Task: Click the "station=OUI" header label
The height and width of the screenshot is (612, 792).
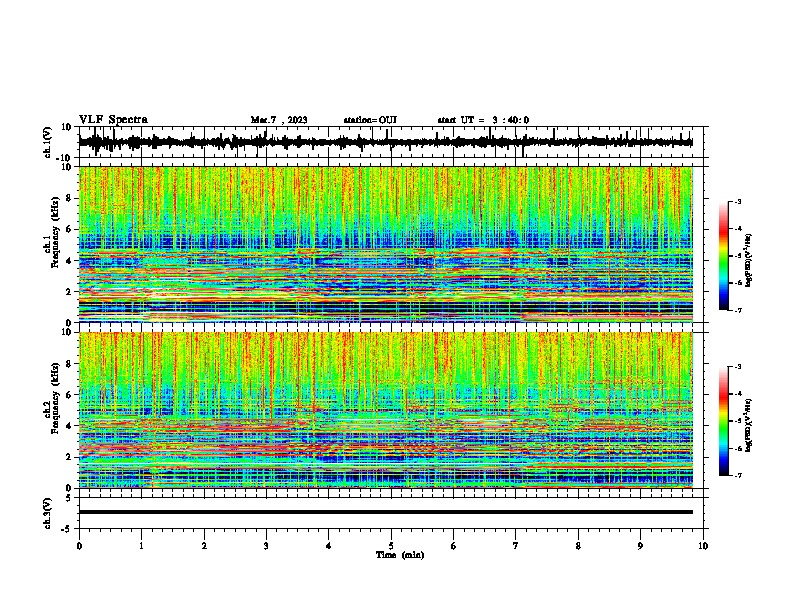Action: (370, 120)
